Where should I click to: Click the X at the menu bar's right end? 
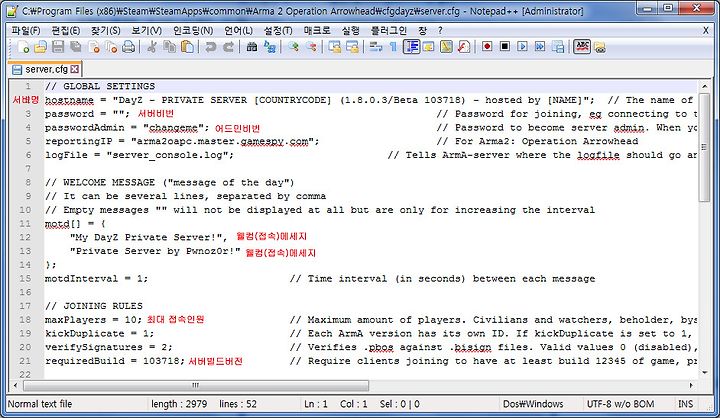706,31
